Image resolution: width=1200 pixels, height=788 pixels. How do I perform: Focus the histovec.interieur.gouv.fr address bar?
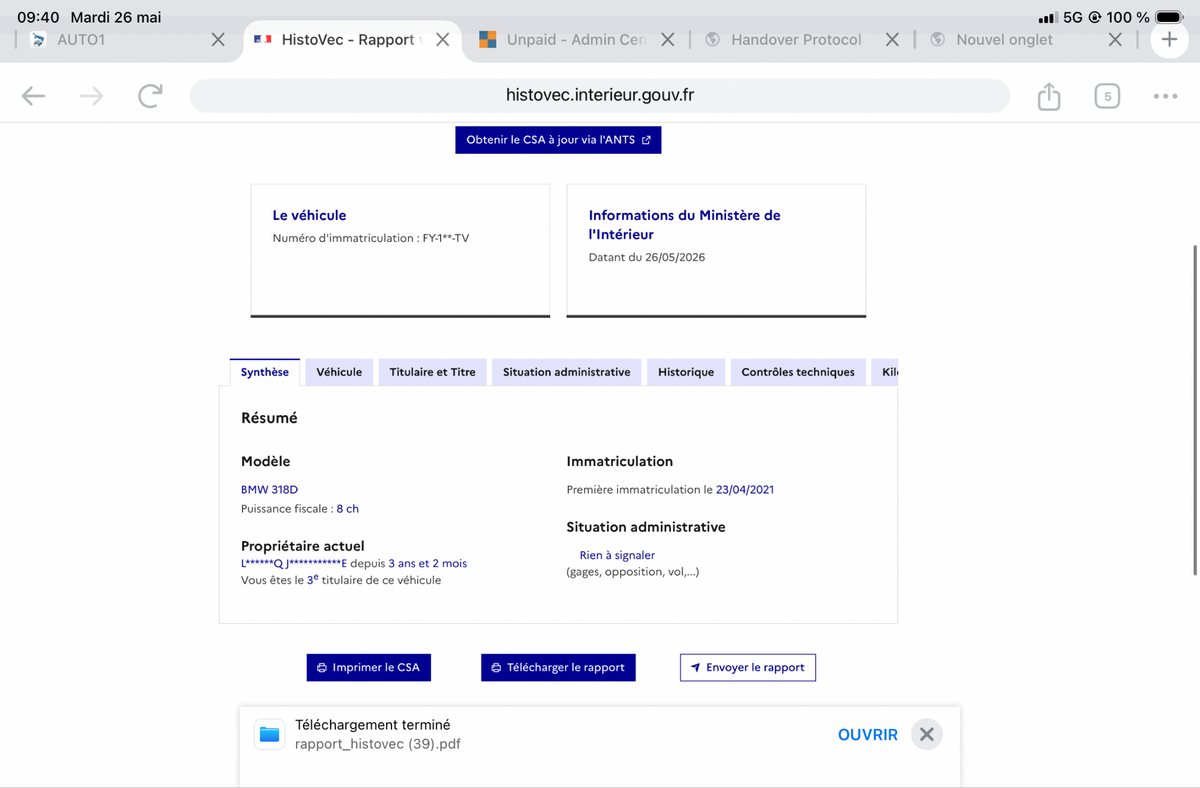pyautogui.click(x=600, y=96)
